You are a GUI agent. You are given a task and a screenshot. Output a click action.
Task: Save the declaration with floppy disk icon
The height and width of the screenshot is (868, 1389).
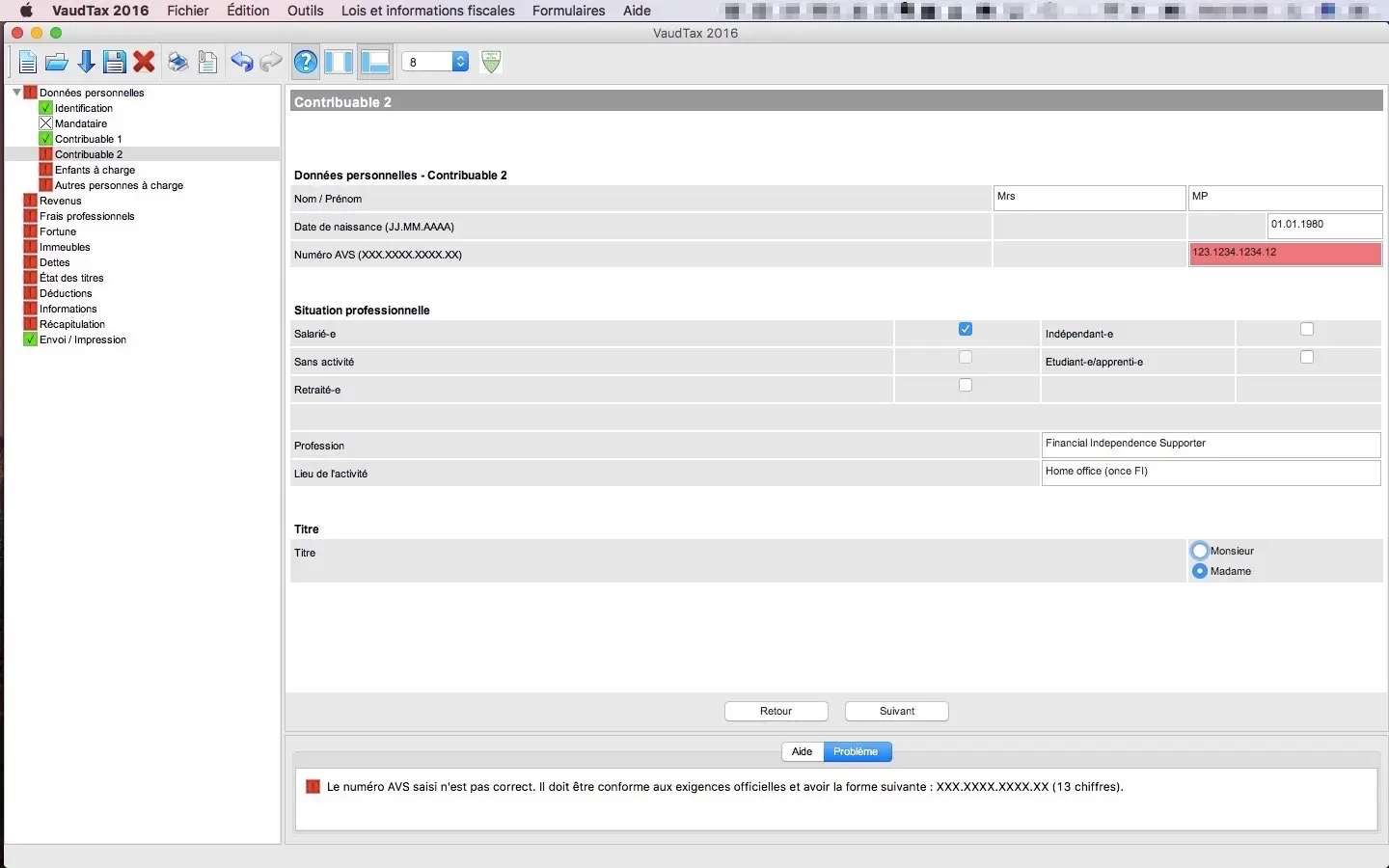tap(115, 63)
